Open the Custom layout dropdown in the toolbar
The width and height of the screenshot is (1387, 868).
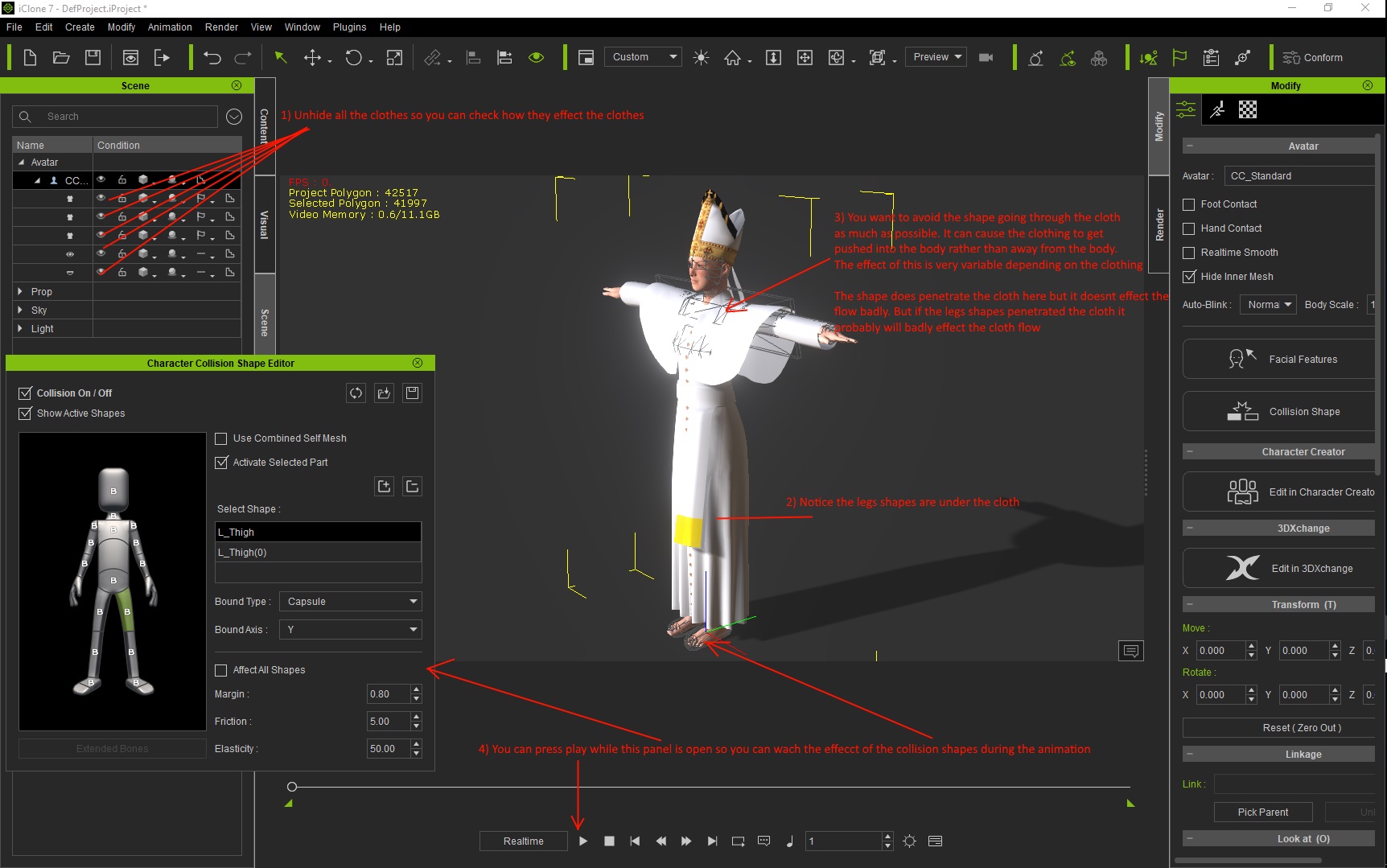click(643, 57)
